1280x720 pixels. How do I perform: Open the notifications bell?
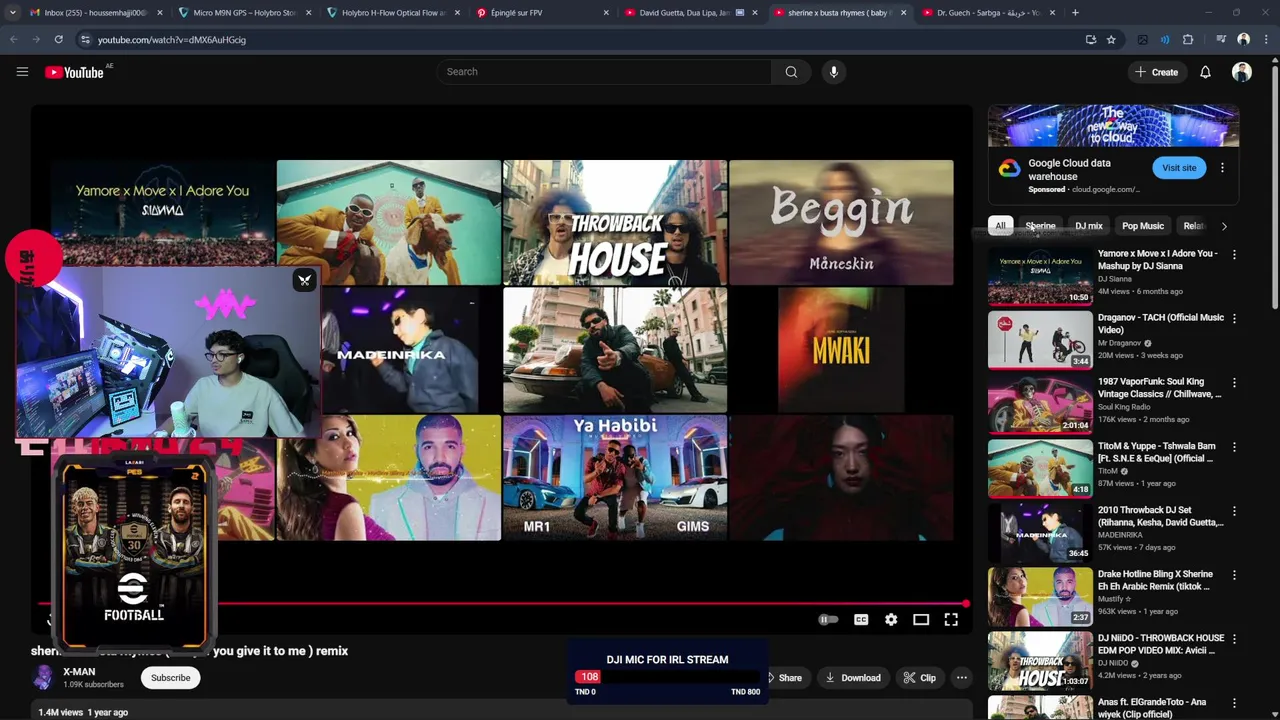[x=1205, y=72]
